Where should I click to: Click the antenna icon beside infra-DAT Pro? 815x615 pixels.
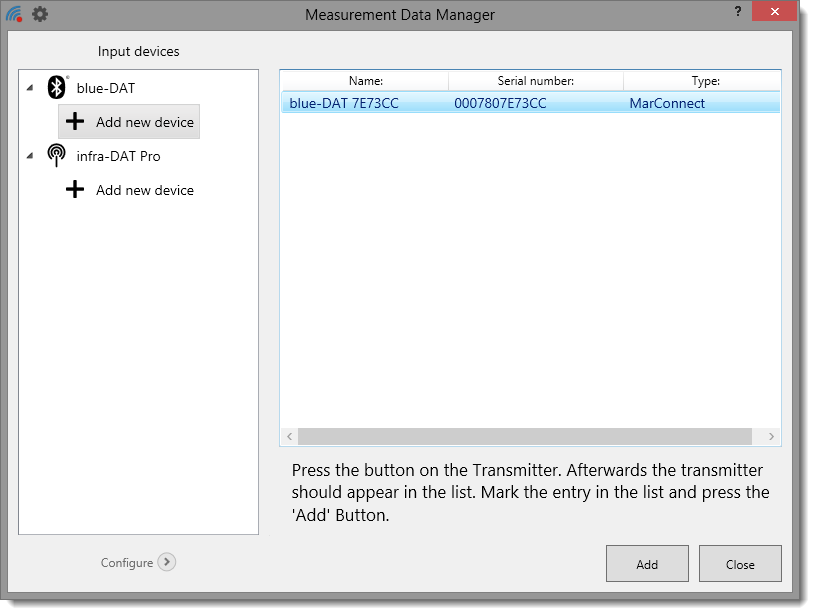(57, 156)
